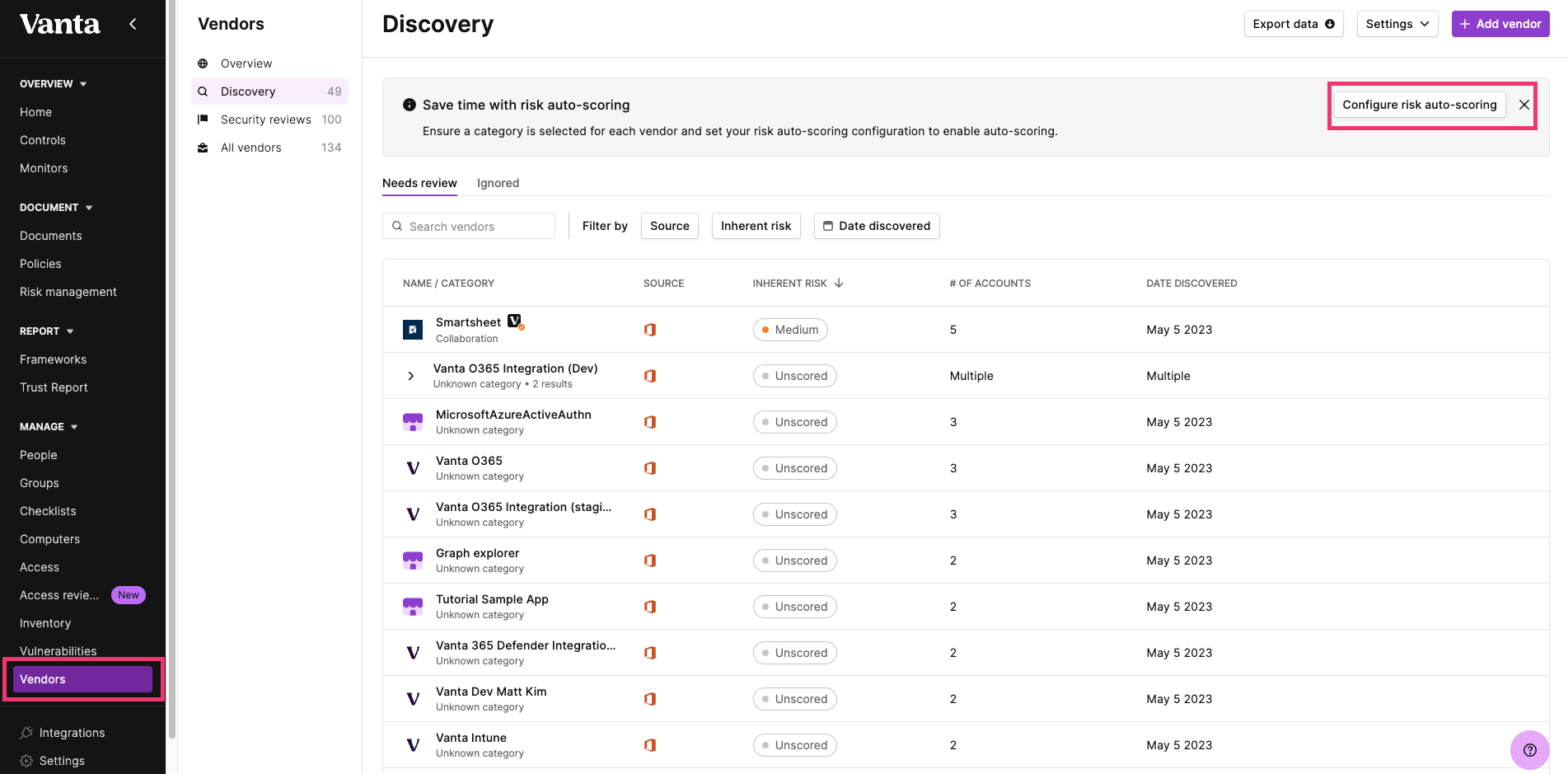Click the Date Discovered column header
1568x774 pixels.
pyautogui.click(x=1191, y=283)
